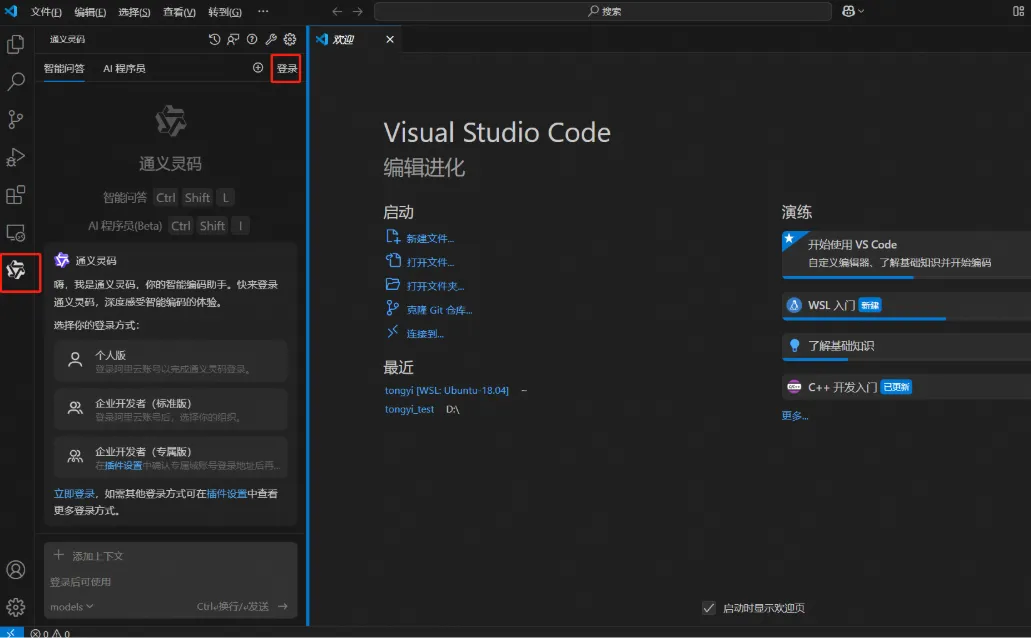Image resolution: width=1031 pixels, height=638 pixels.
Task: Click errors and warnings count in status bar
Action: point(51,633)
